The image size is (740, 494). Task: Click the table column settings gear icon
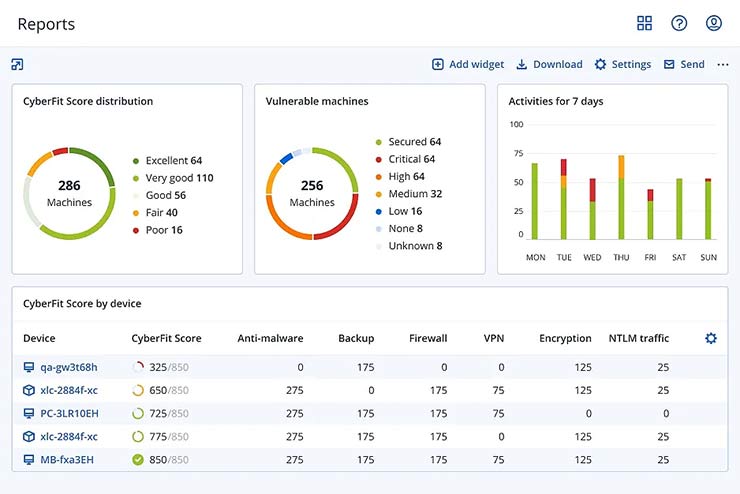[711, 338]
